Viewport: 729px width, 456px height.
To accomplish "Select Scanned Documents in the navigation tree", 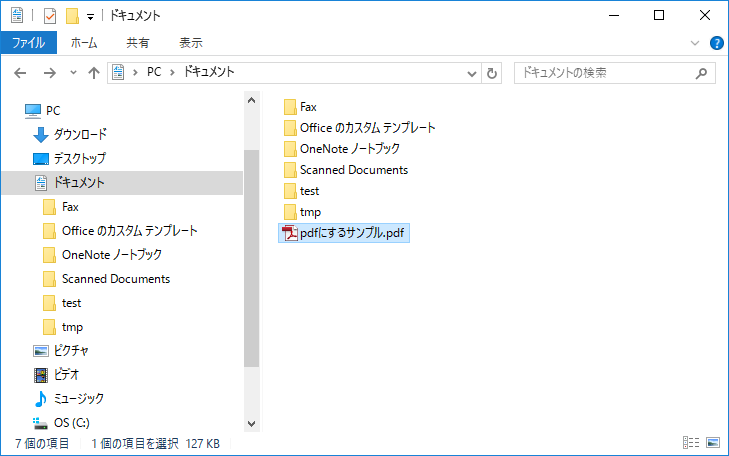I will 116,279.
